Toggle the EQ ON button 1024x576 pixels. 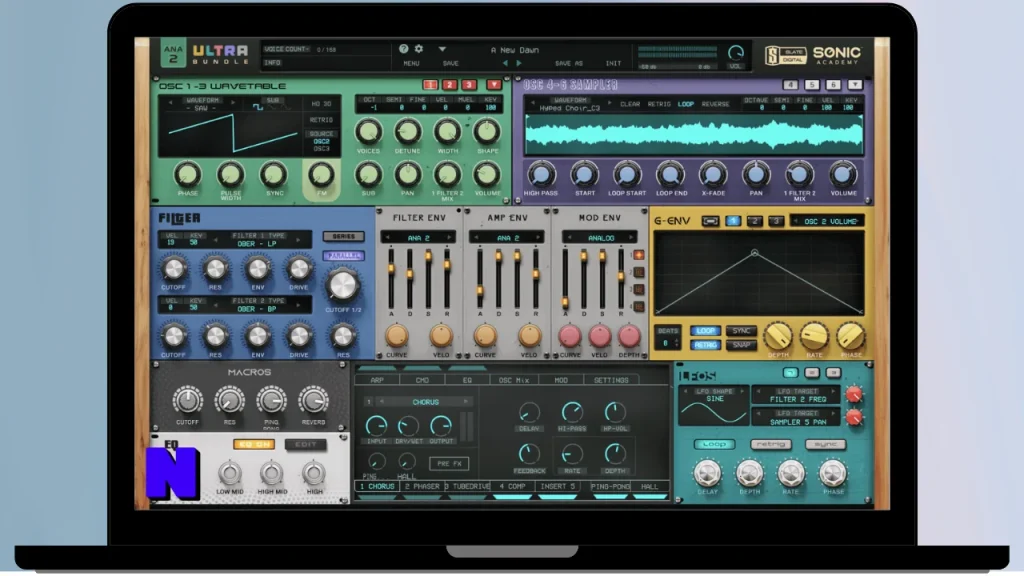[254, 444]
